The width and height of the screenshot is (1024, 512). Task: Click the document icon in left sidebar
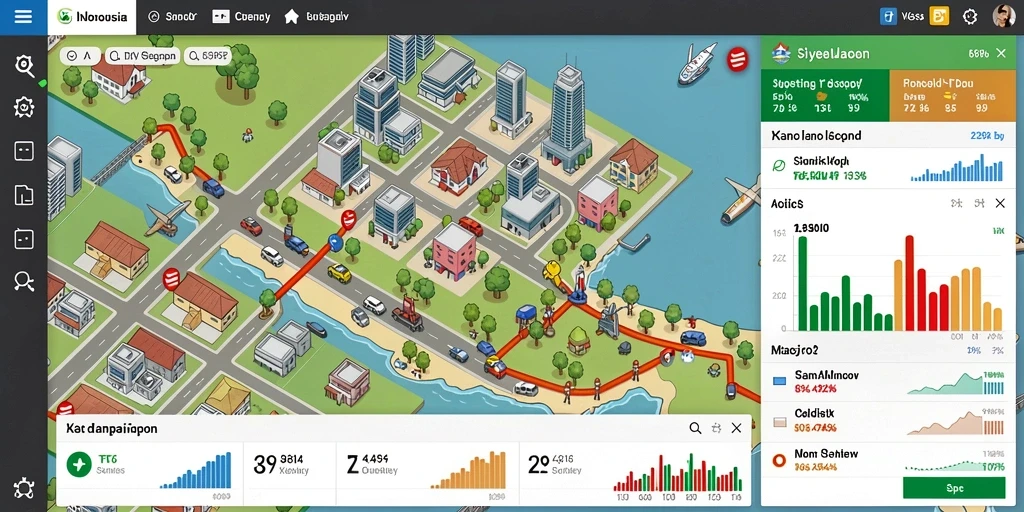point(24,195)
